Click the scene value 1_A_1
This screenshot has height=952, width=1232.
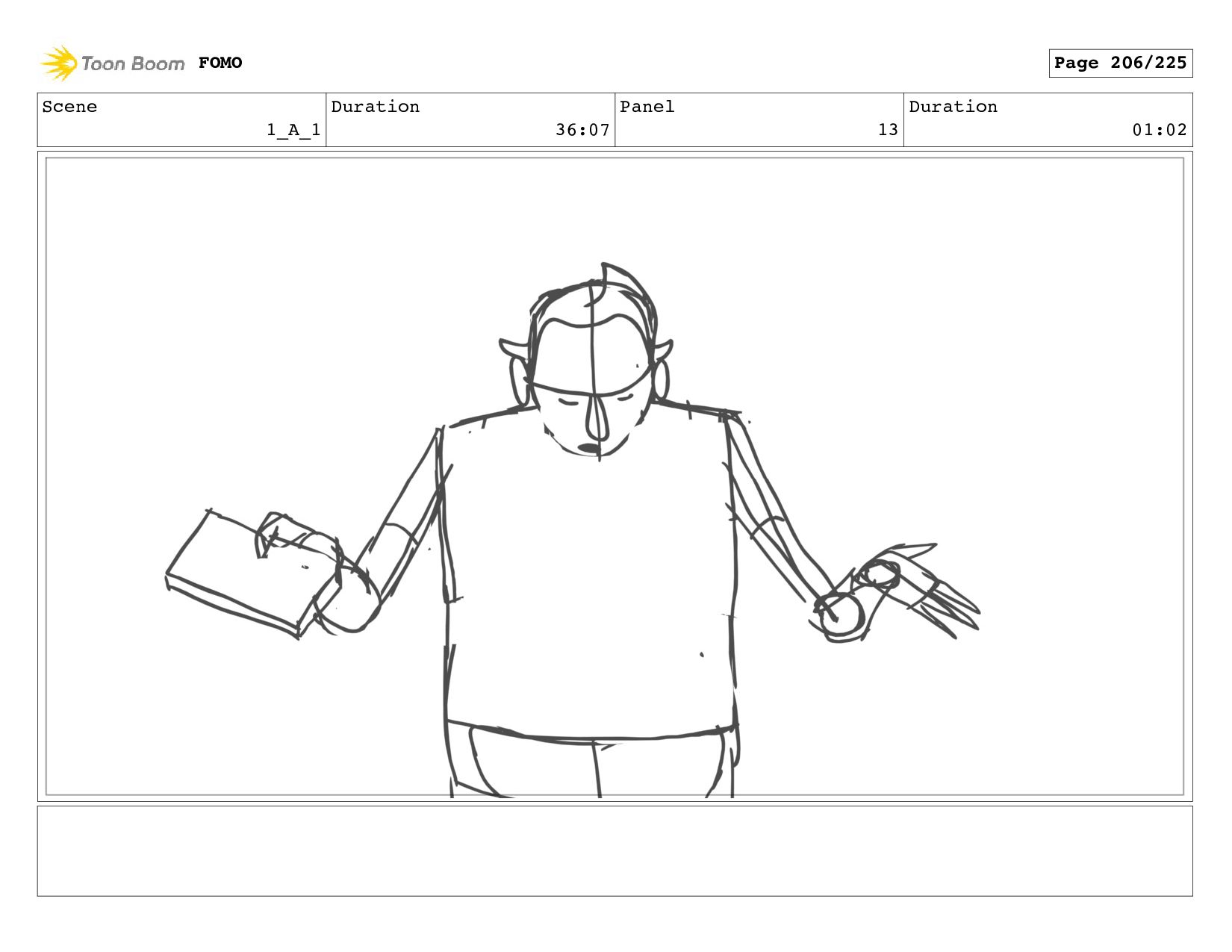click(293, 130)
